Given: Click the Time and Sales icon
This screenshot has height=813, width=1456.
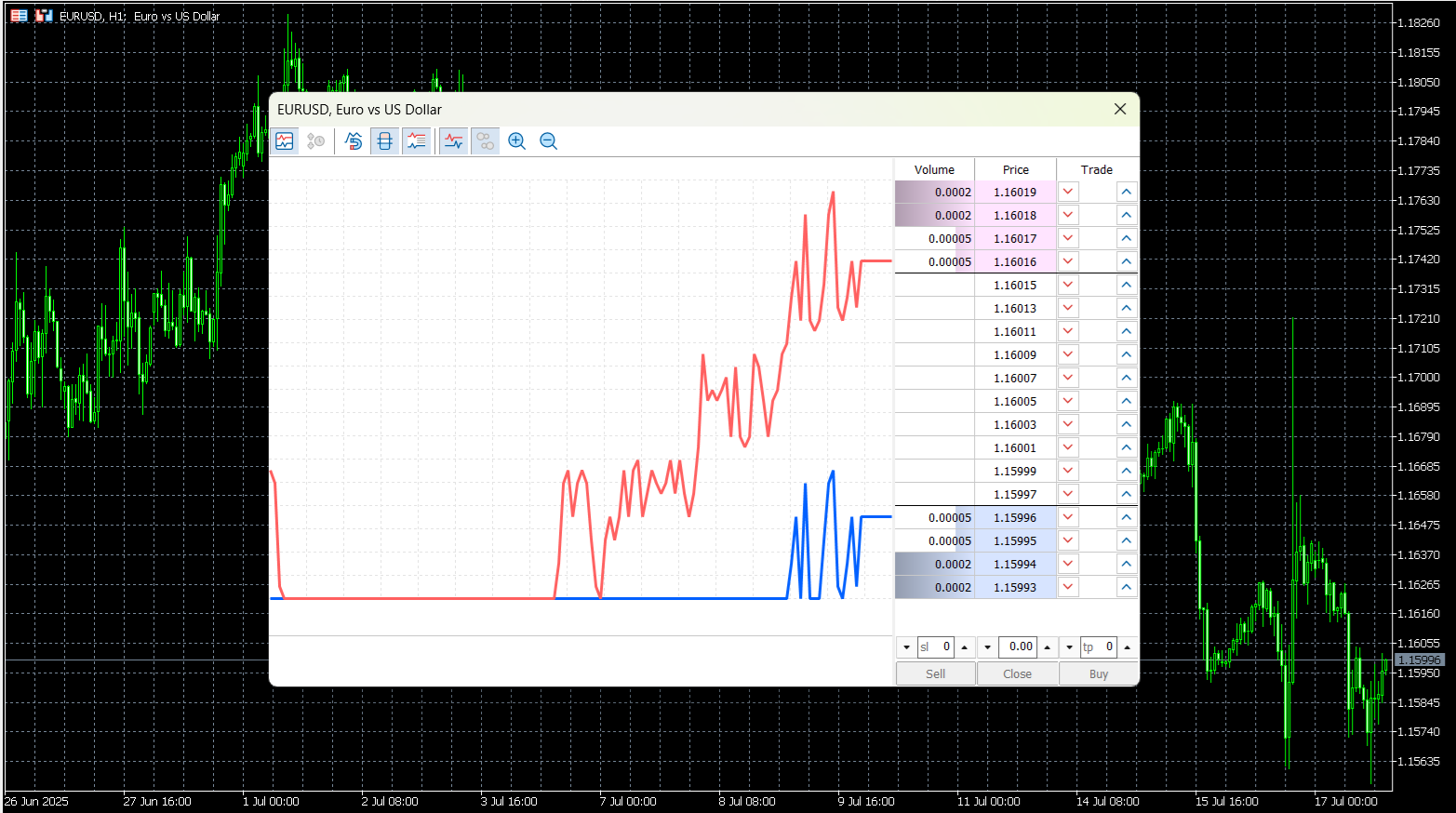Looking at the screenshot, I should tap(316, 141).
